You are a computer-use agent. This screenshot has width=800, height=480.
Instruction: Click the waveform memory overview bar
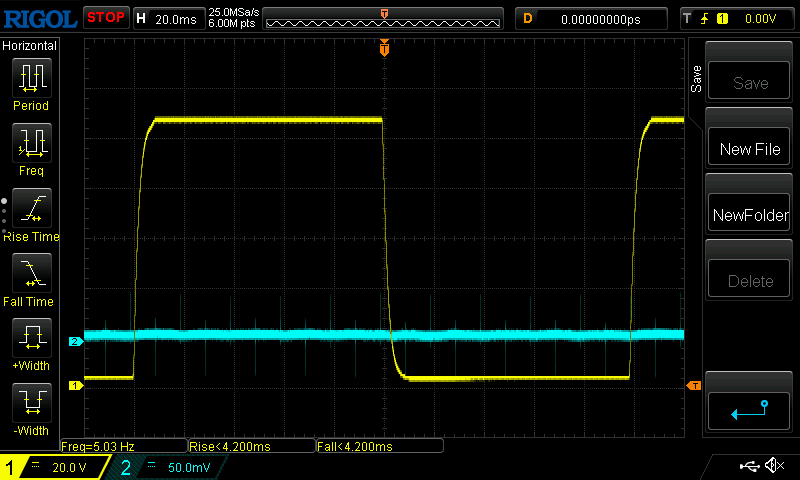384,18
